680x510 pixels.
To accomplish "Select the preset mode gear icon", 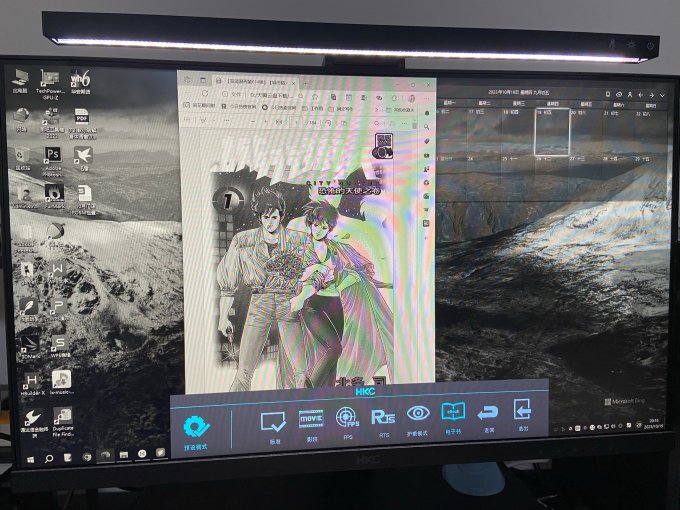I will (196, 427).
